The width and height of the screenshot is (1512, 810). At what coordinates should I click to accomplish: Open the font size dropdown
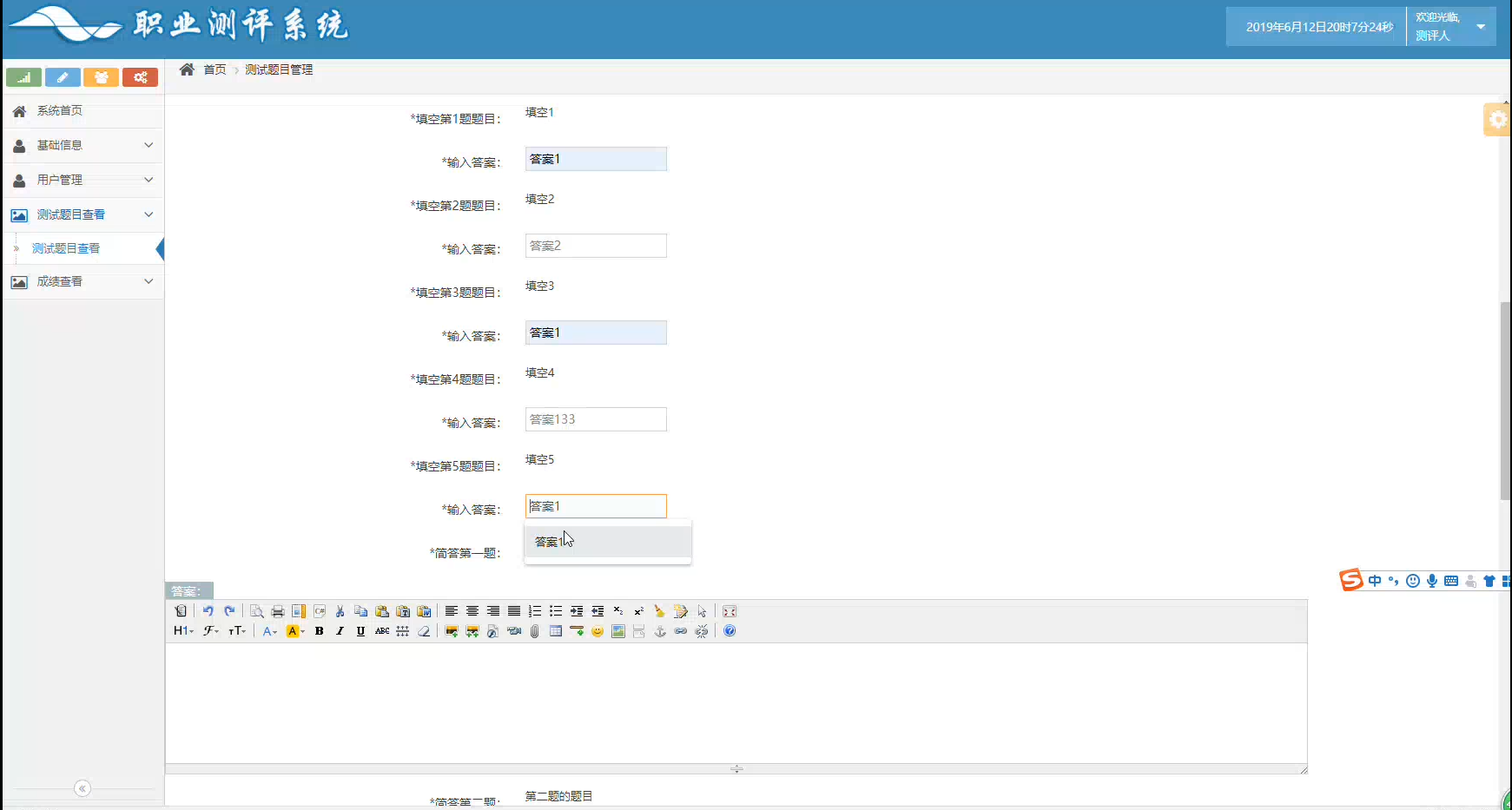click(x=237, y=631)
